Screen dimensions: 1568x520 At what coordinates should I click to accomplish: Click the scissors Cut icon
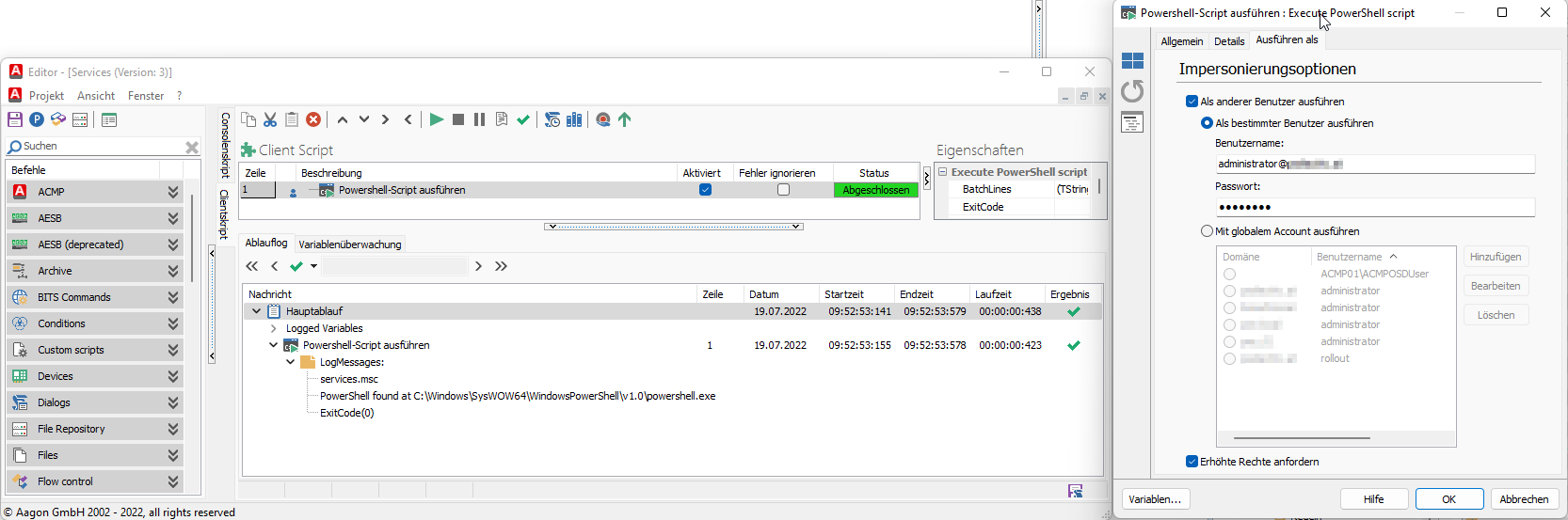point(270,119)
